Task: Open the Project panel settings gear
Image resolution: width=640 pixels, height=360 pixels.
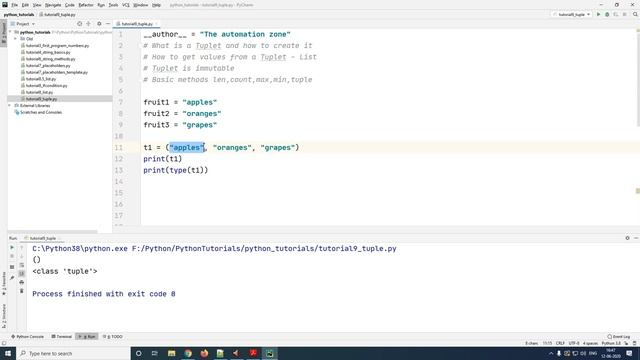Action: pyautogui.click(x=99, y=24)
